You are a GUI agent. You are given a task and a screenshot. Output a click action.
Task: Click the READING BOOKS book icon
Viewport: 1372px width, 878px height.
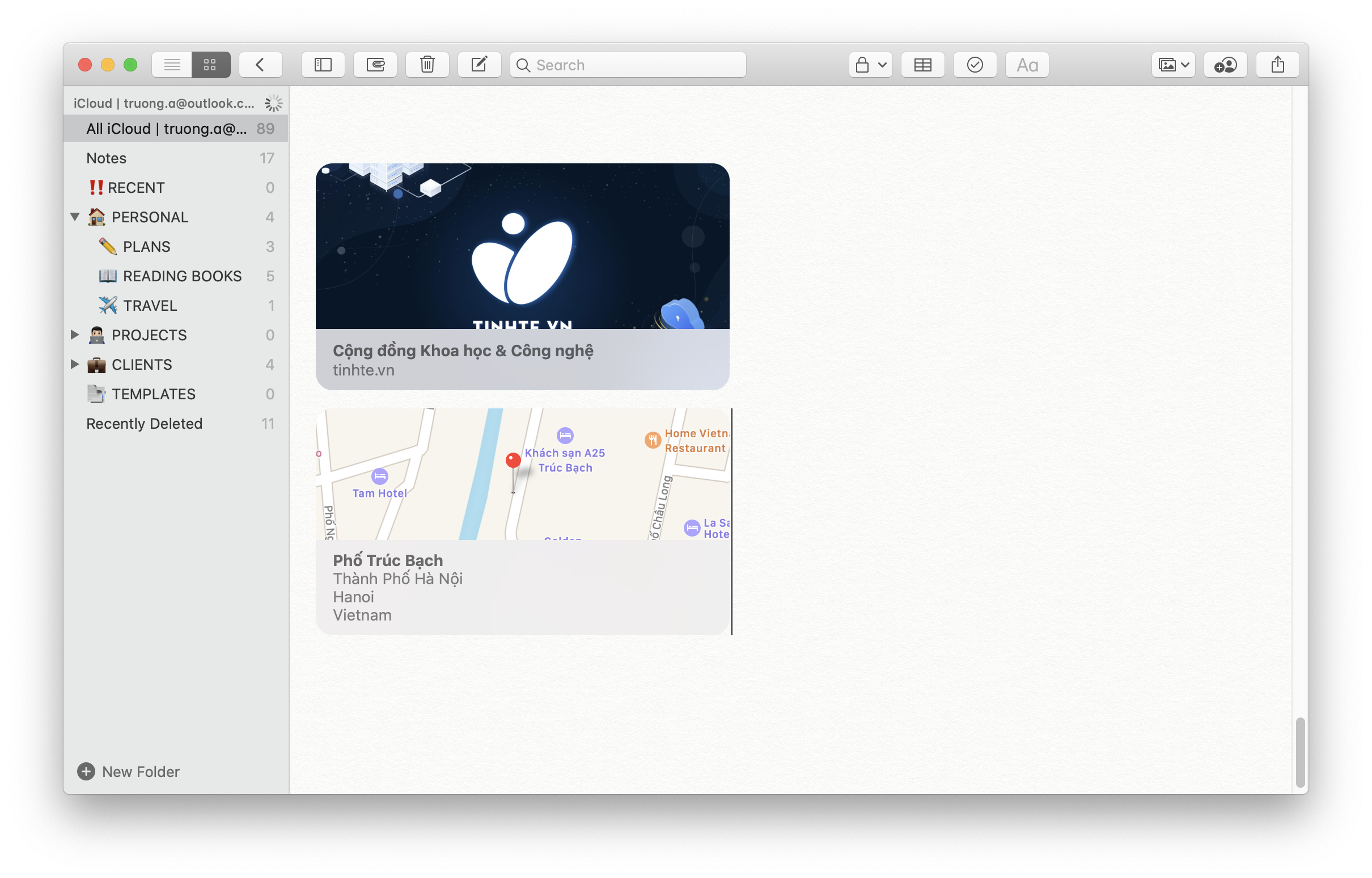tap(108, 276)
